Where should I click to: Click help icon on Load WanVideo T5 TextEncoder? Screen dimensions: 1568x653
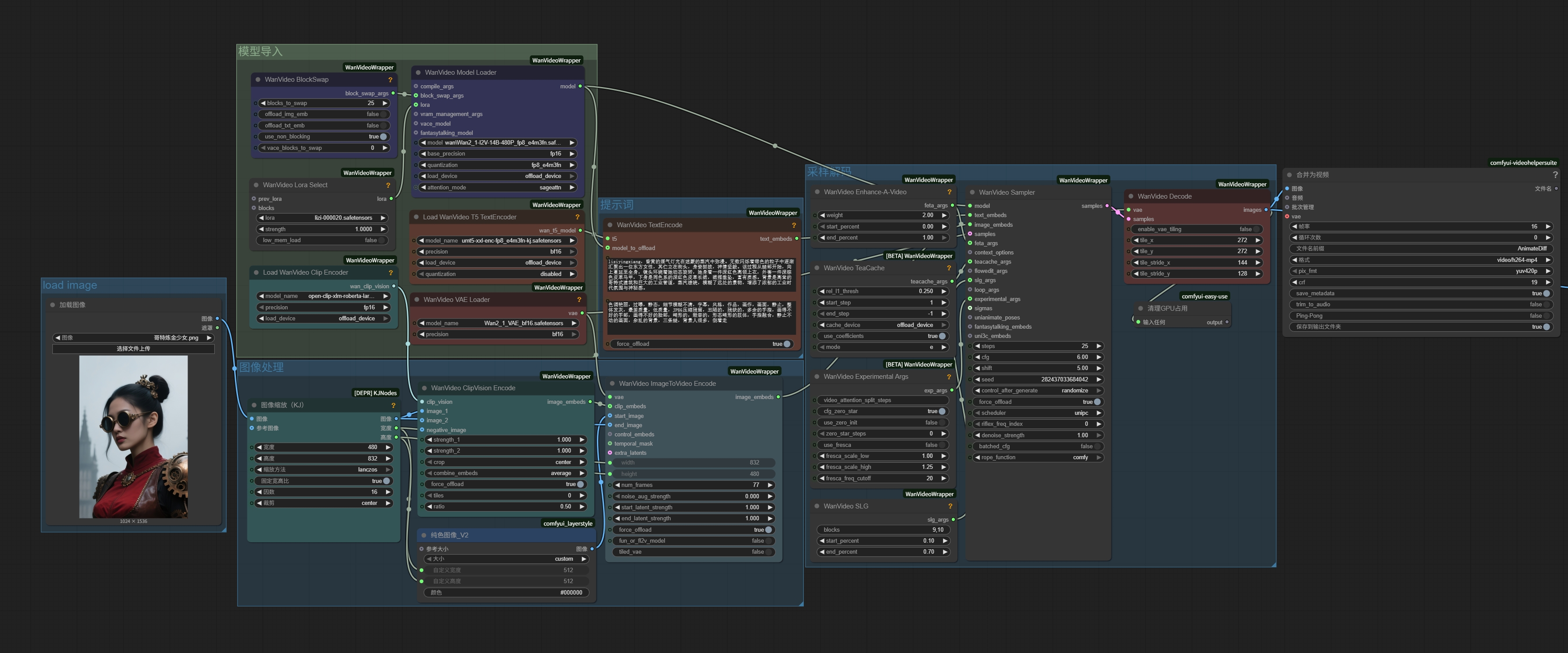point(577,218)
